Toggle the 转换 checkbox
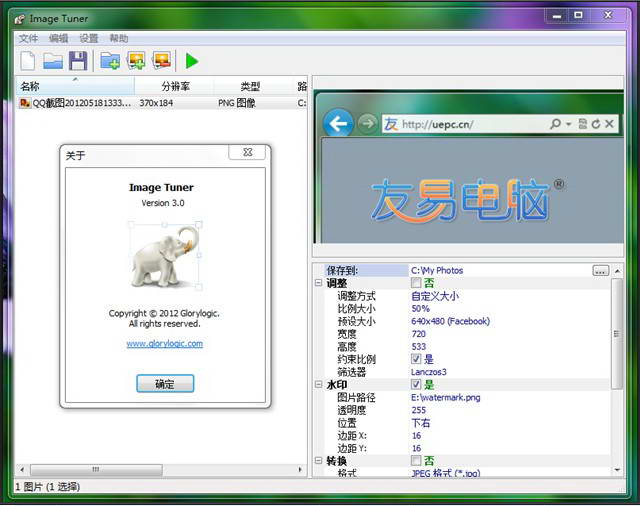Screen dimensions: 640x506 coord(416,461)
